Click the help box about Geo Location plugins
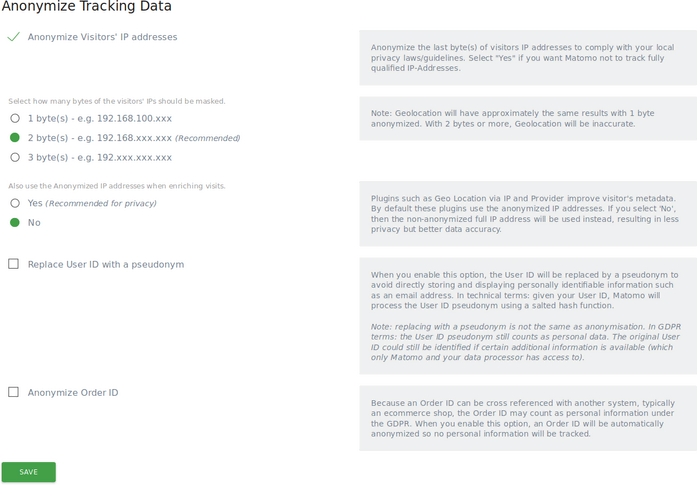This screenshot has width=697, height=485. [528, 214]
